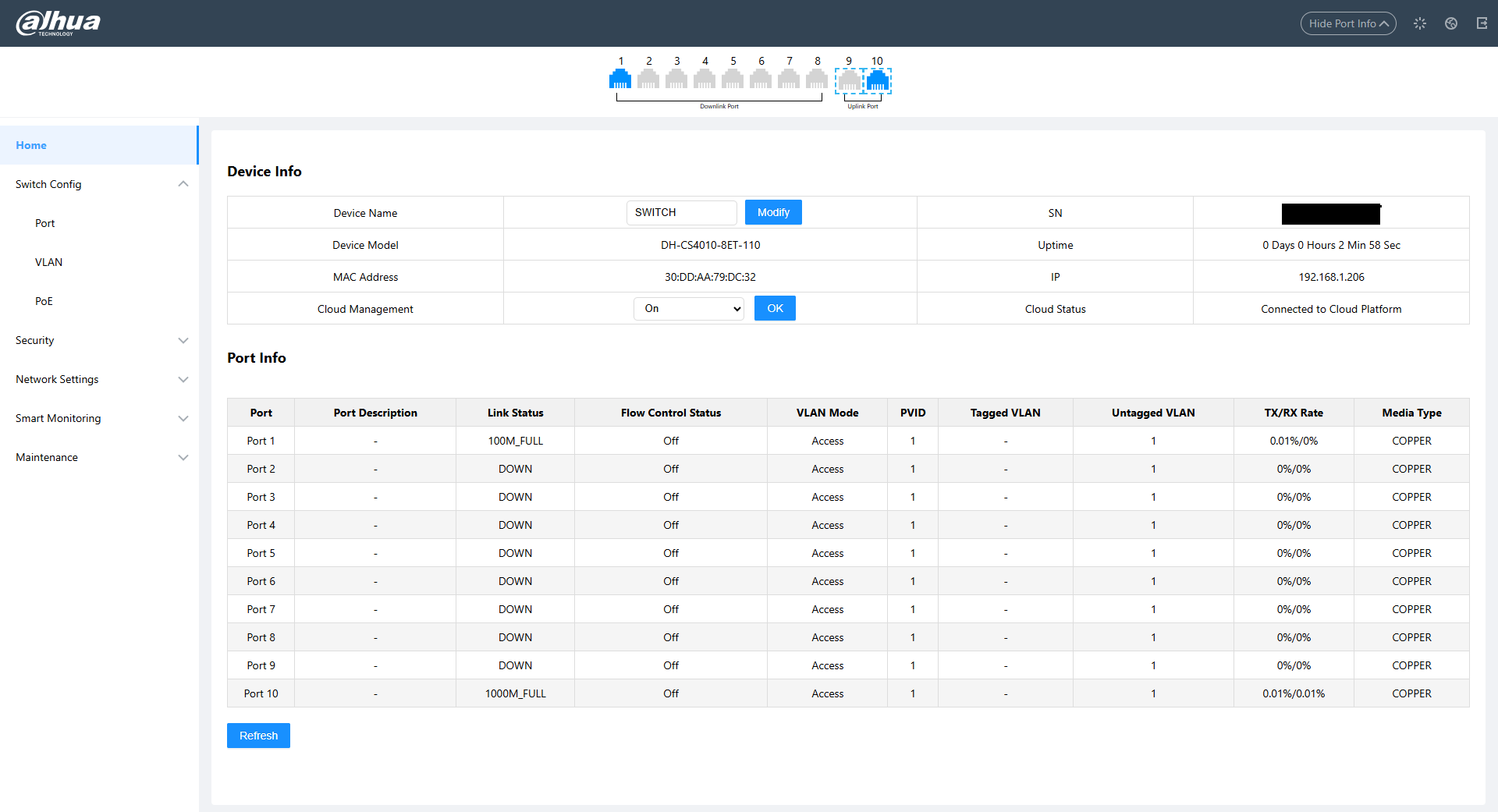Click the logout icon at top right
Viewport: 1498px width, 812px height.
pyautogui.click(x=1482, y=23)
